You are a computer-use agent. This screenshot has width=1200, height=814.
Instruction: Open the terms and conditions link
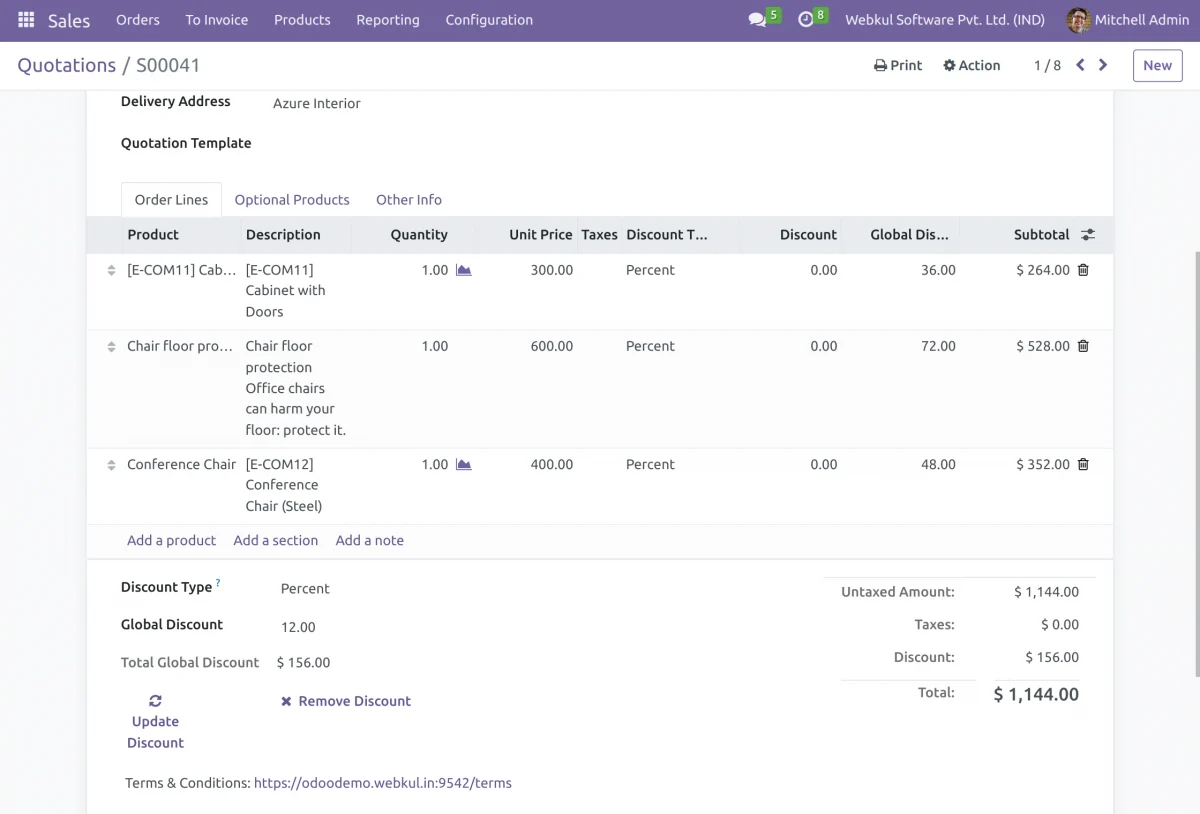382,783
